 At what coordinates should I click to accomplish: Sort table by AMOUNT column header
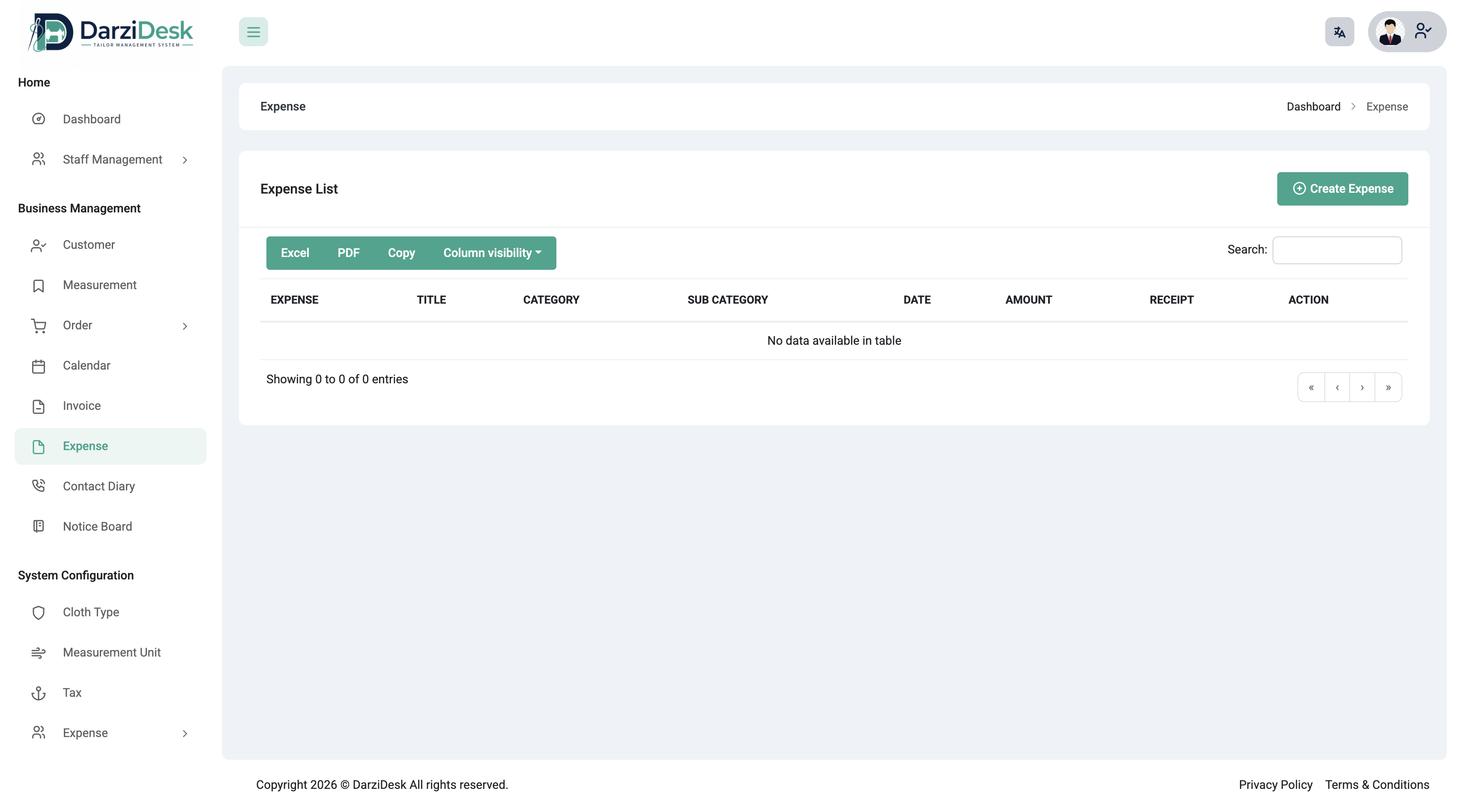click(1028, 299)
